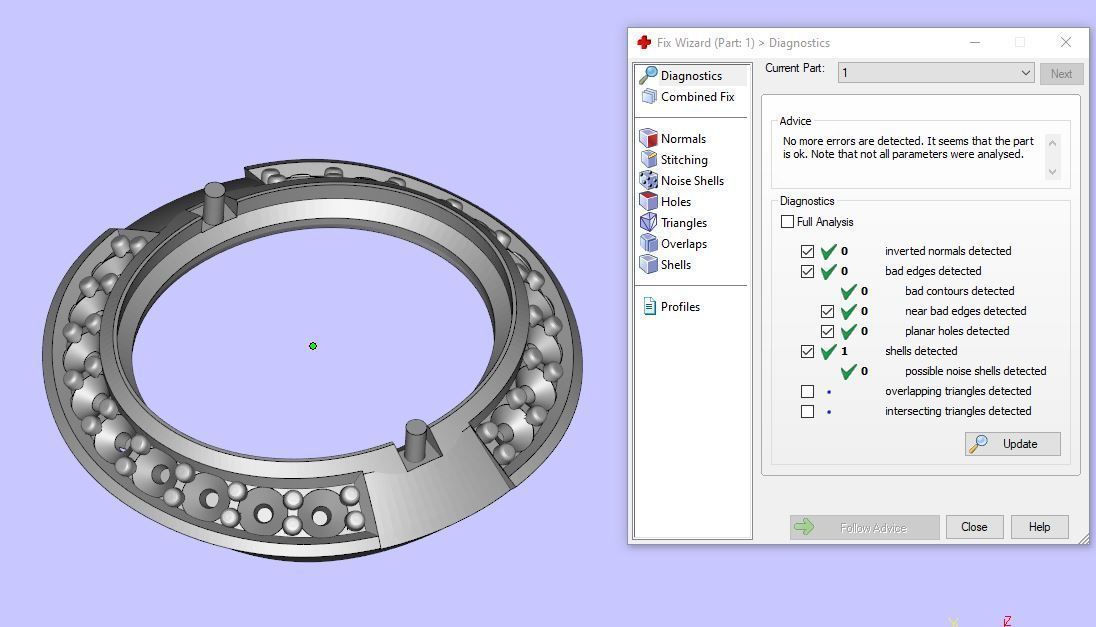
Task: Click the red cross Fix Wizard title icon
Action: tap(644, 43)
